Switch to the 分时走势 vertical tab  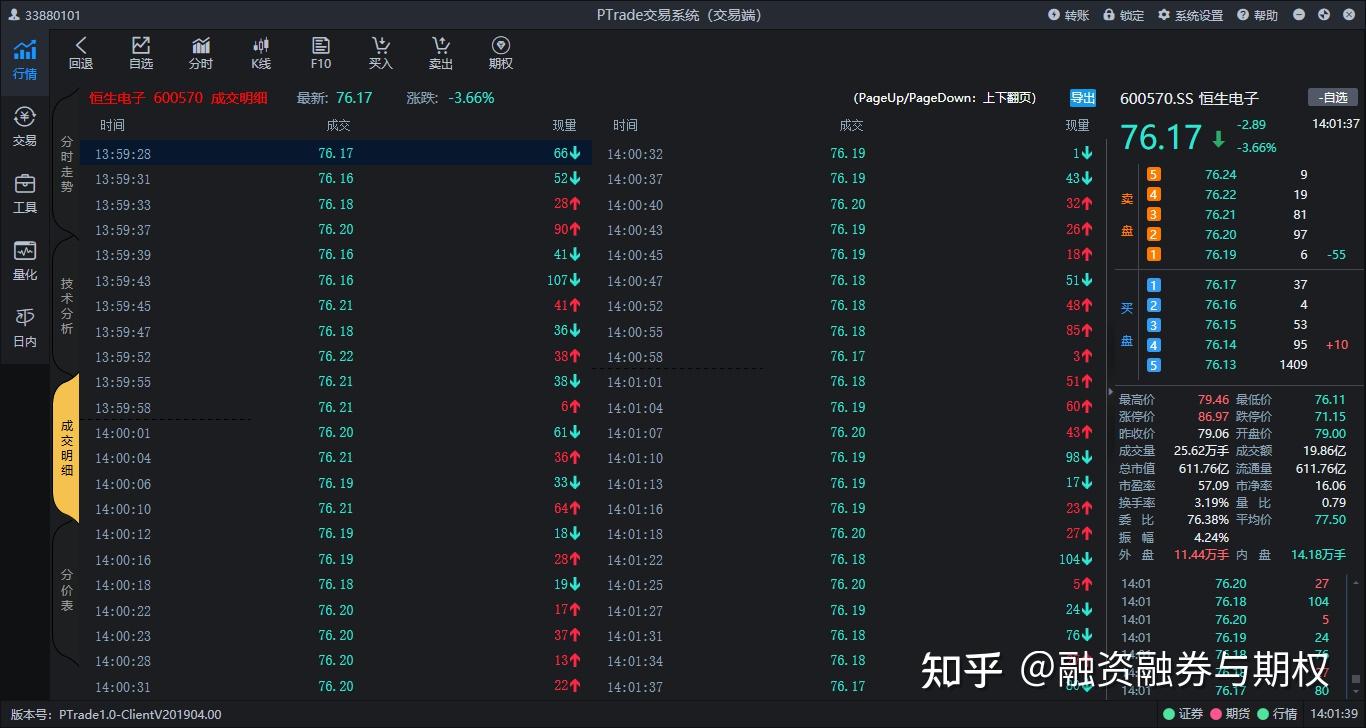pos(67,165)
